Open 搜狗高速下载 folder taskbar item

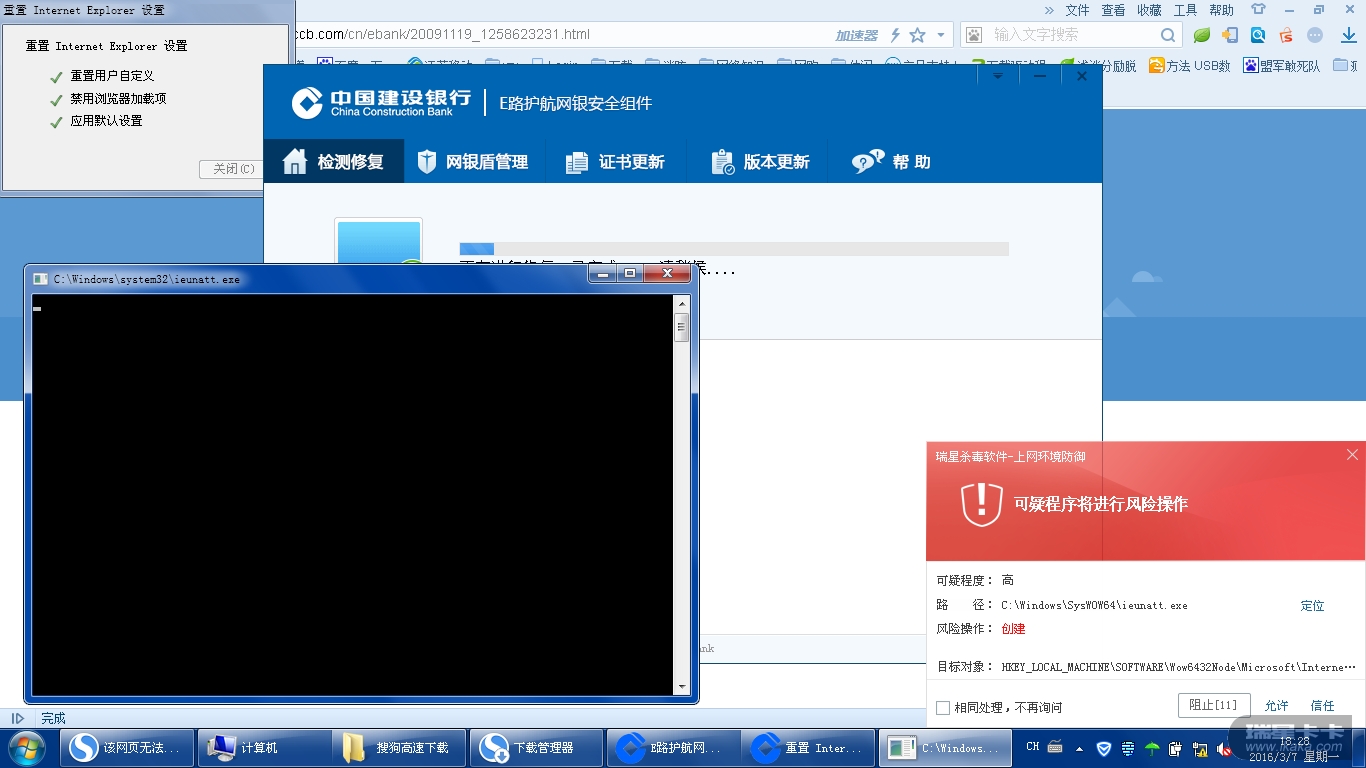400,748
